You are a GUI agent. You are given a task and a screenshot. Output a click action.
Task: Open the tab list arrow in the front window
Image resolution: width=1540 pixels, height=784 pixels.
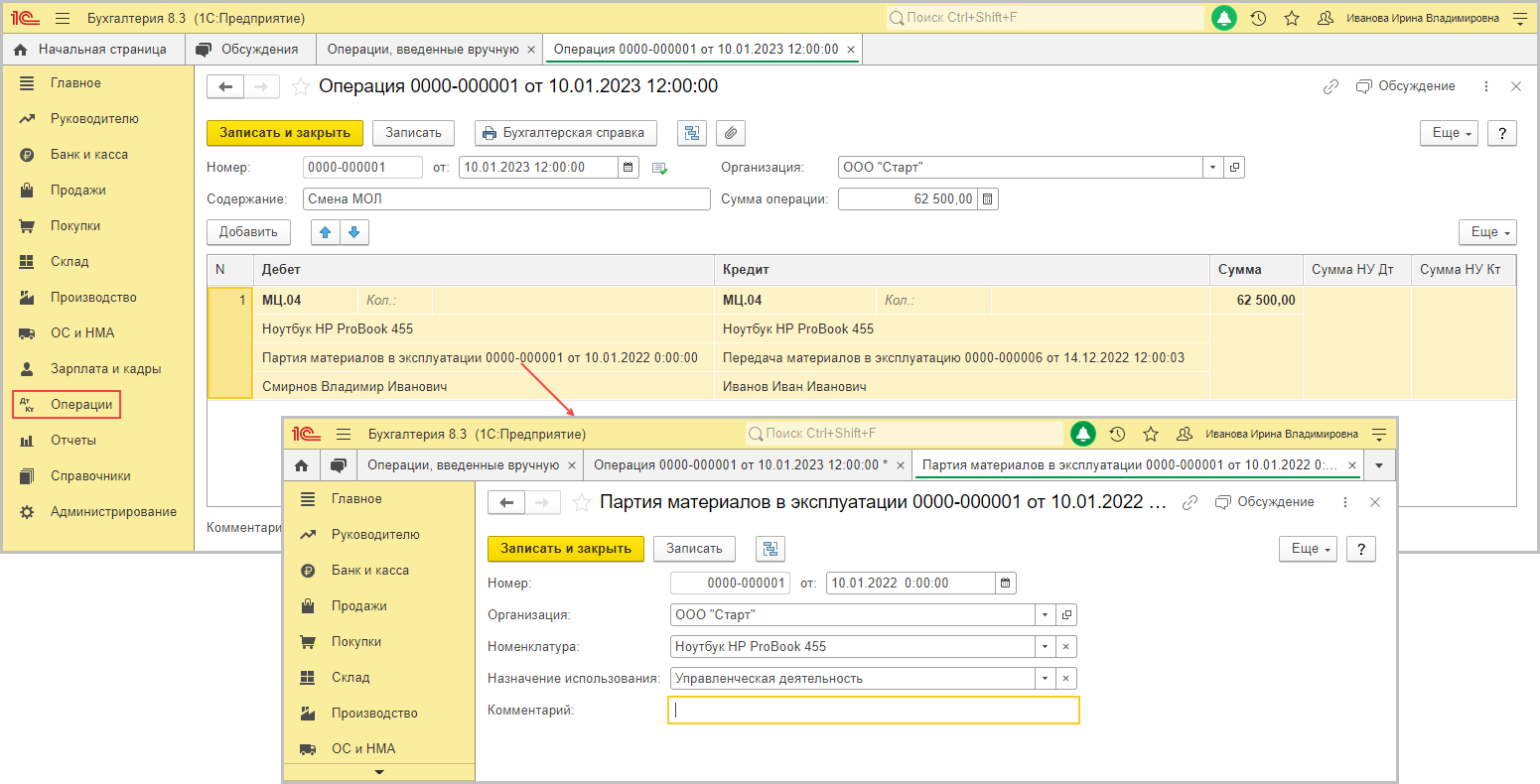coord(1379,464)
